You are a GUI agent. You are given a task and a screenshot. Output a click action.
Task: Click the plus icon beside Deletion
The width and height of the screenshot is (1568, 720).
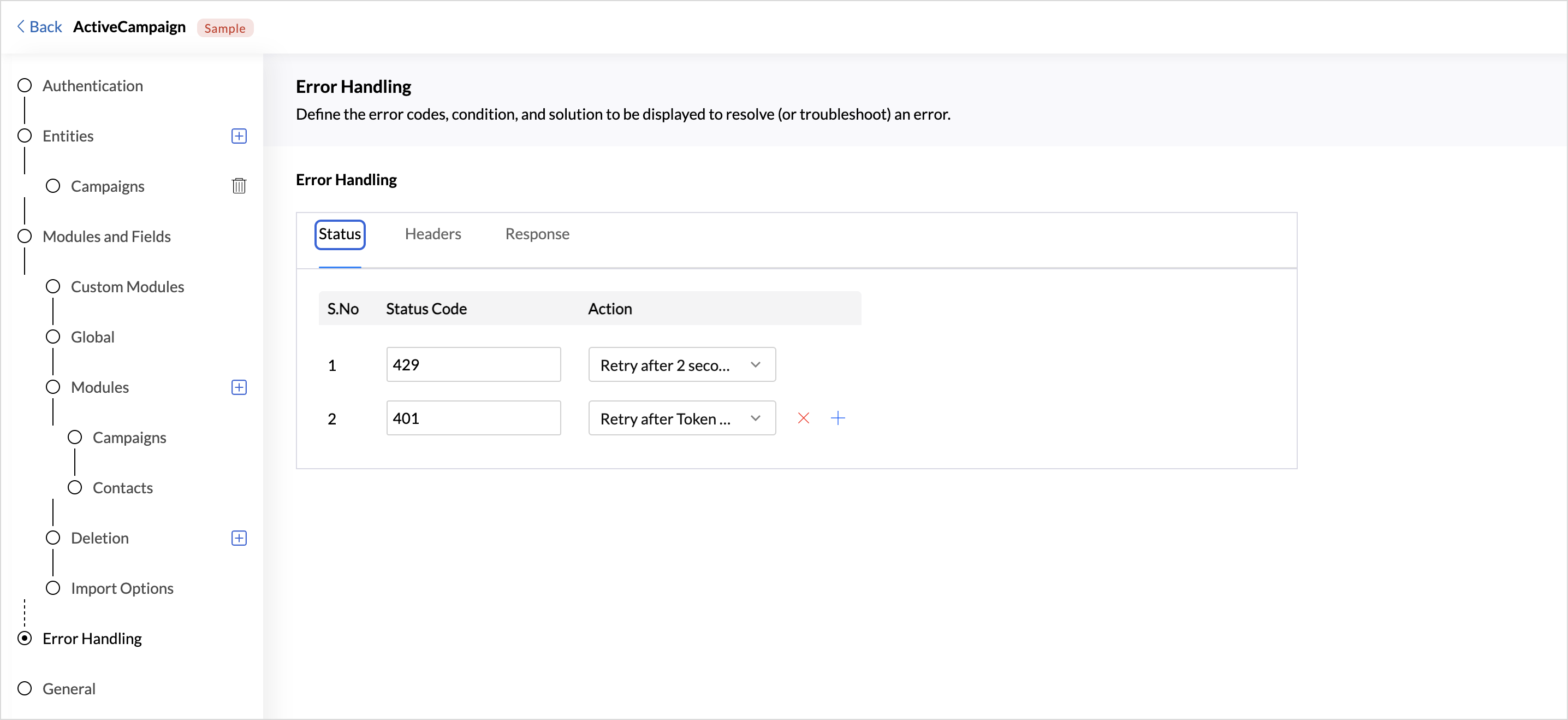[239, 538]
